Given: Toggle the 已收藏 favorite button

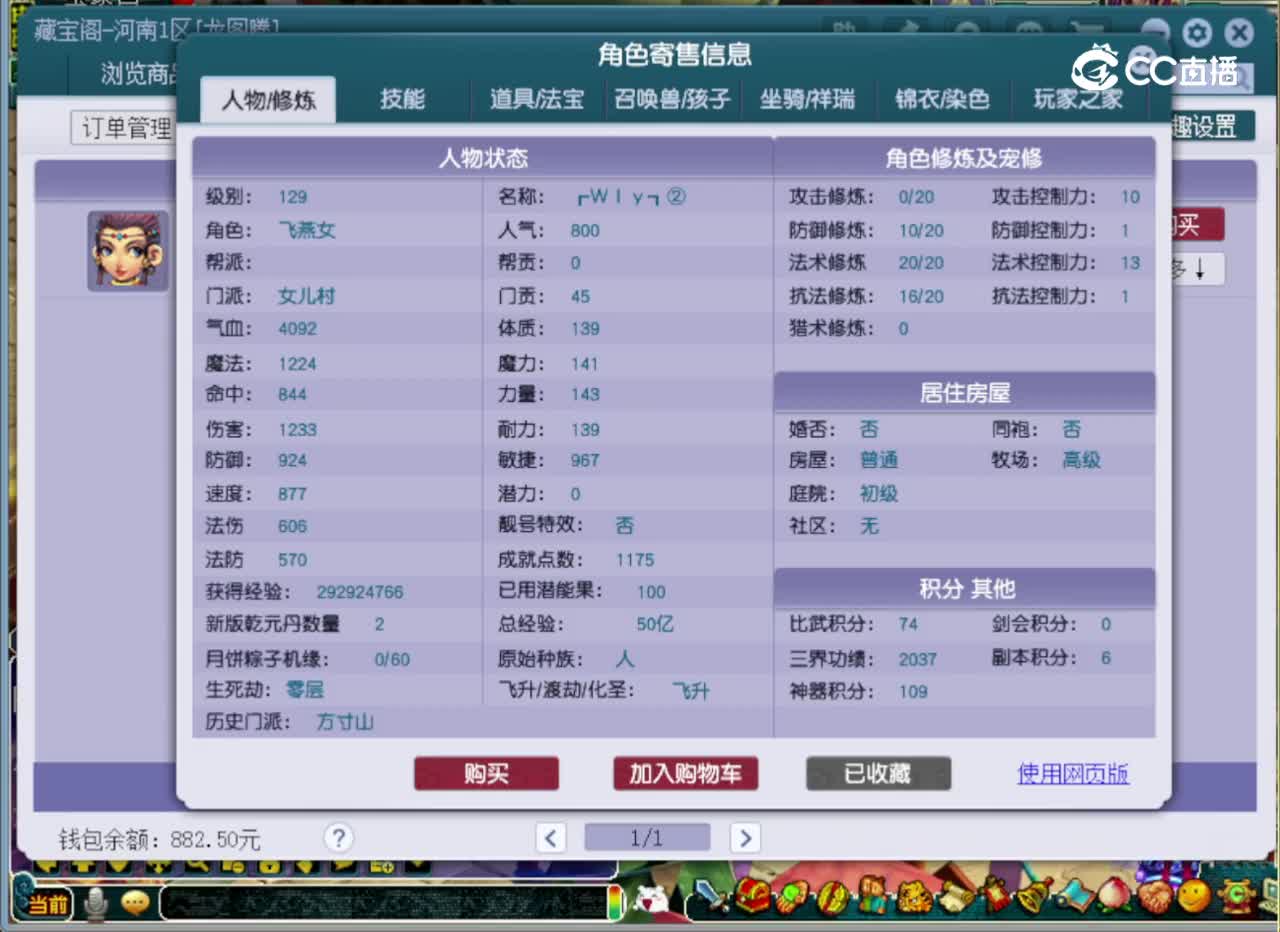Looking at the screenshot, I should click(878, 773).
